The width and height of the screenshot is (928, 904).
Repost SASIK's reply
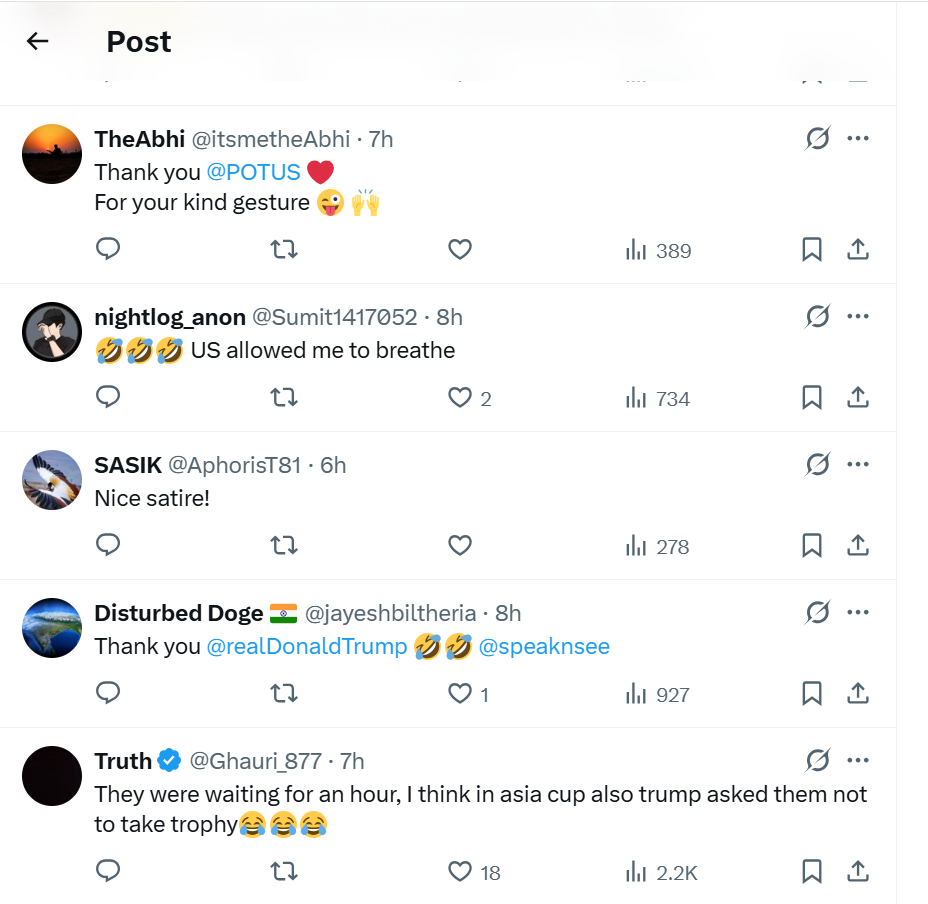[x=284, y=546]
